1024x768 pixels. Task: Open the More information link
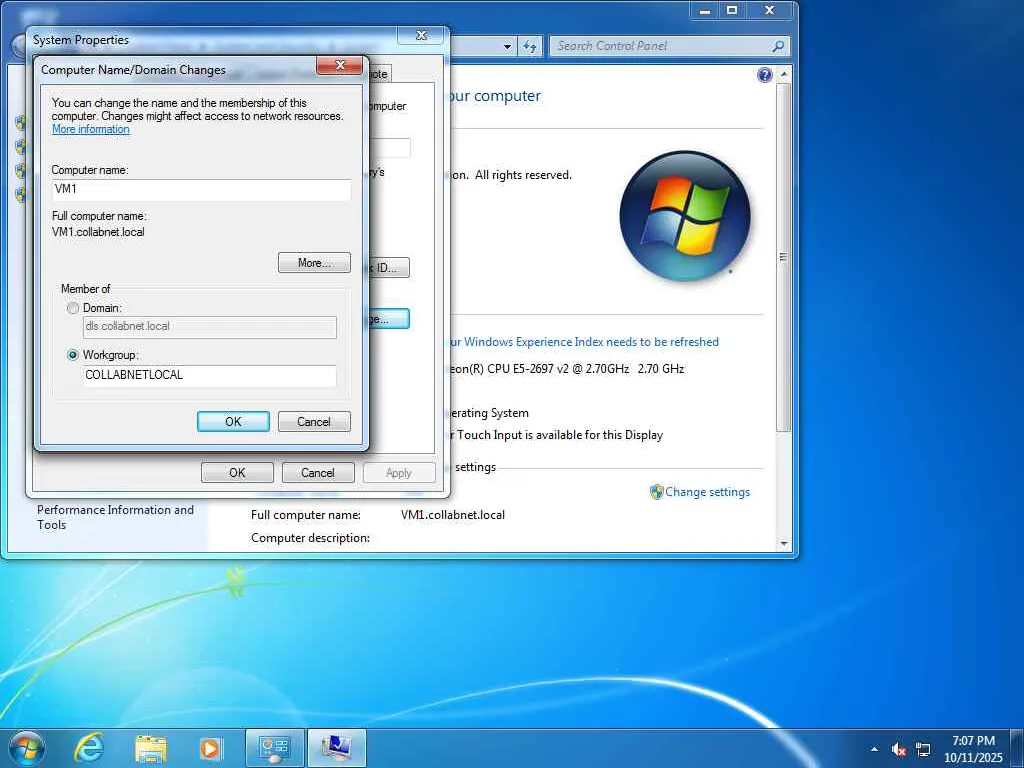91,129
